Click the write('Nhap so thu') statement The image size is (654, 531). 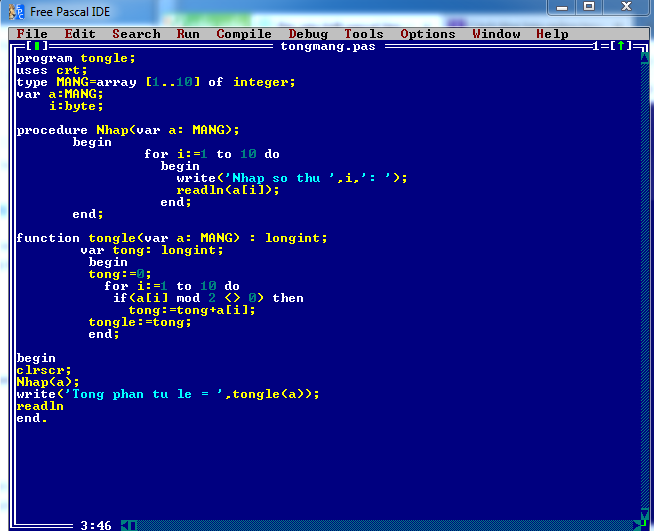coord(292,178)
